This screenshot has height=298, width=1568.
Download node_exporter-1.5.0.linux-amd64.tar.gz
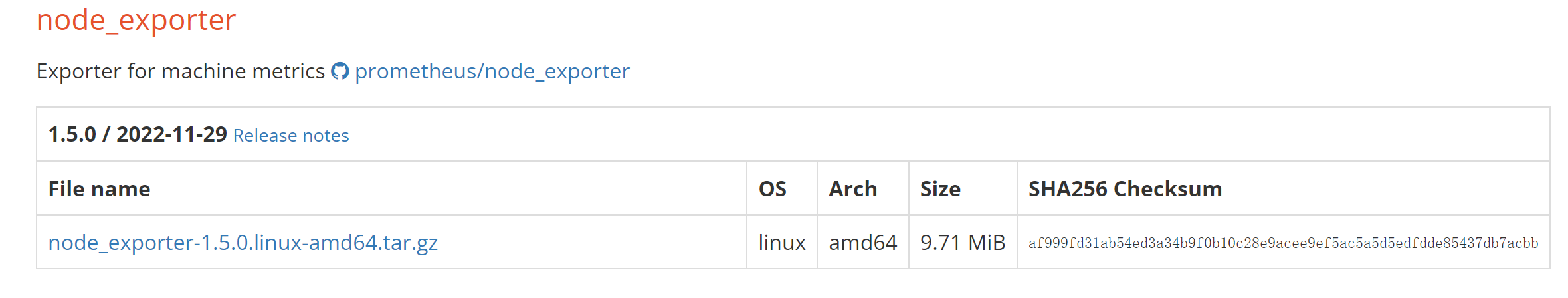243,243
